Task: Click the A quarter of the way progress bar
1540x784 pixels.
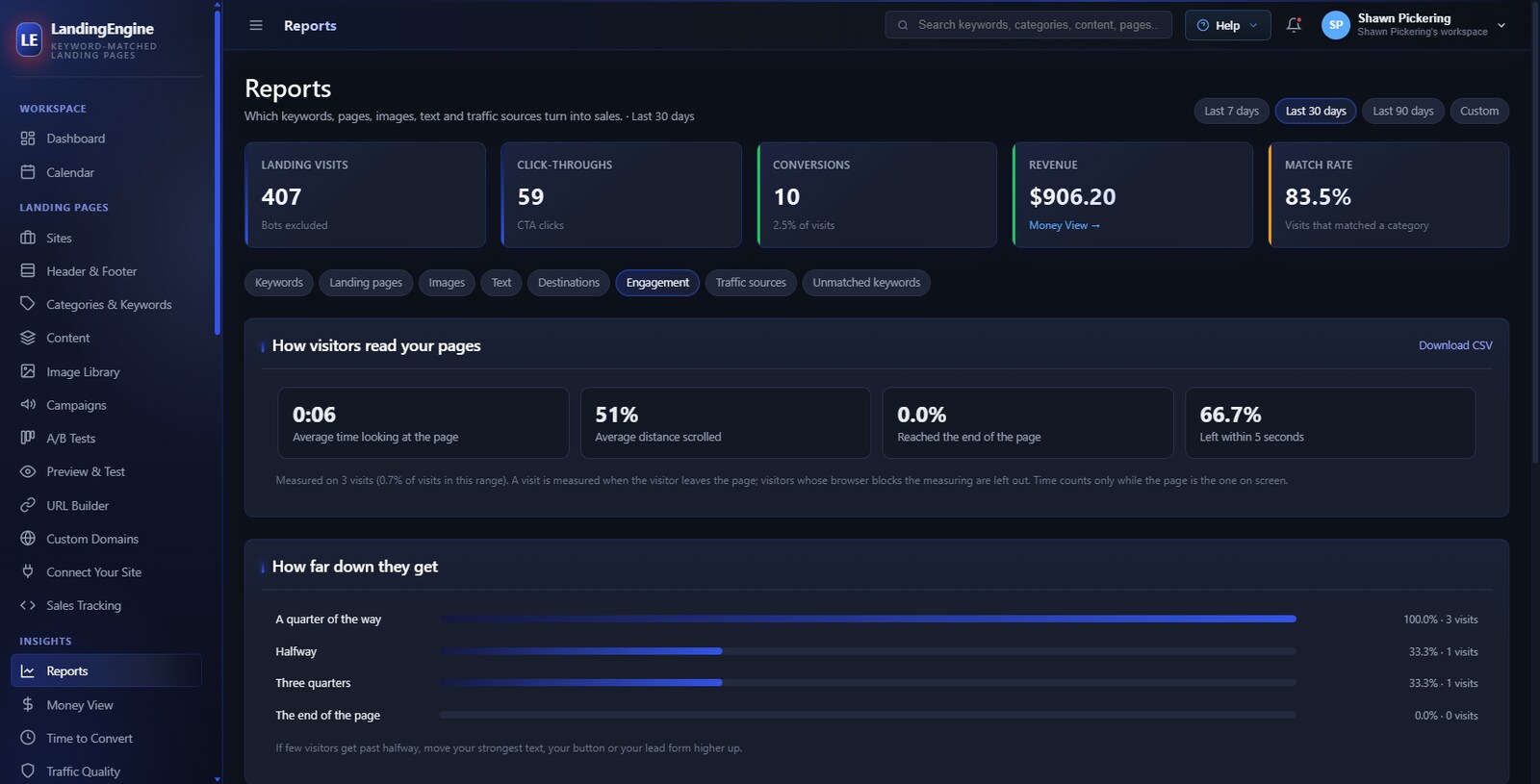Action: [x=867, y=620]
